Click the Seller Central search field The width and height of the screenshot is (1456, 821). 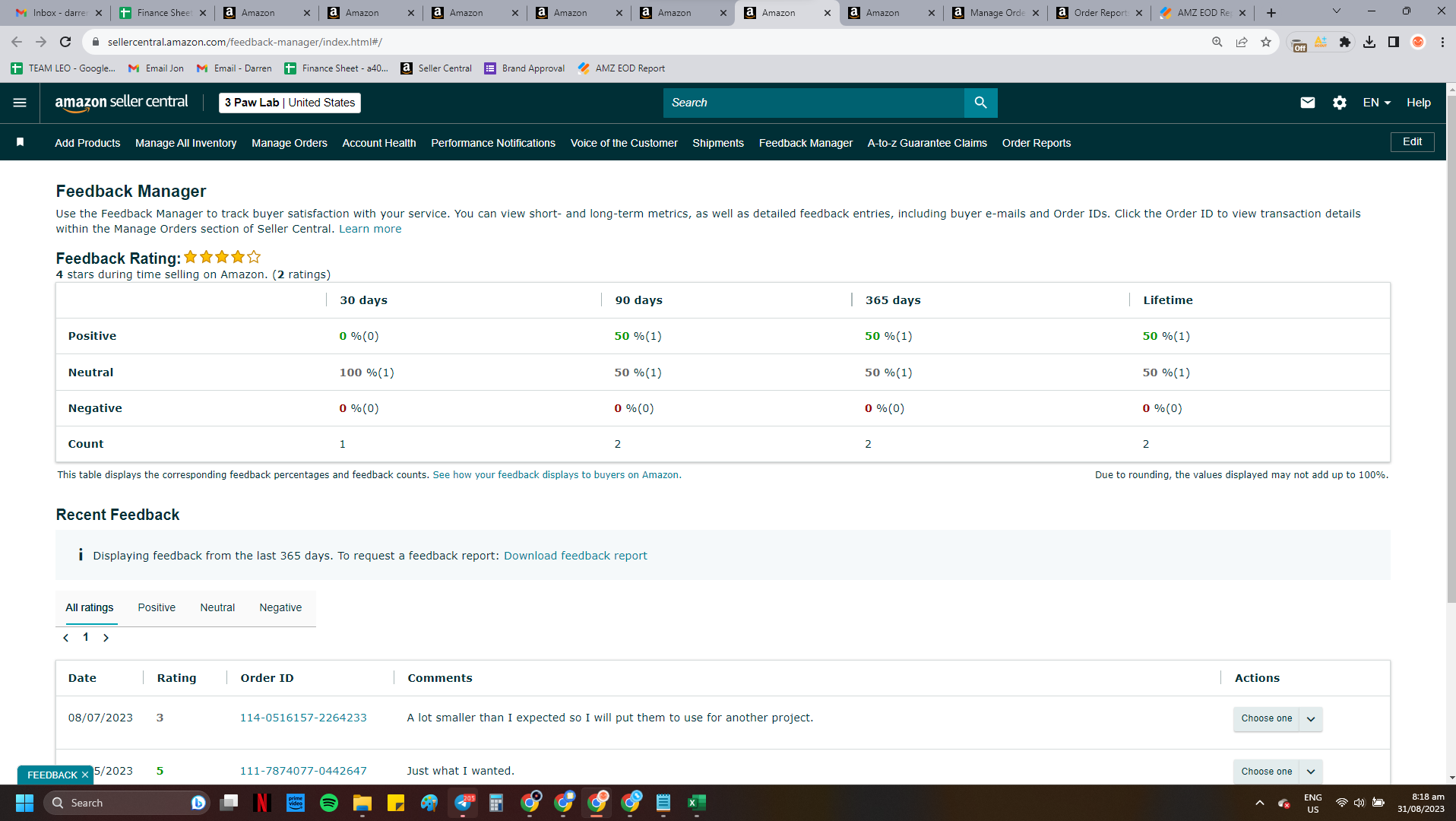pyautogui.click(x=814, y=103)
